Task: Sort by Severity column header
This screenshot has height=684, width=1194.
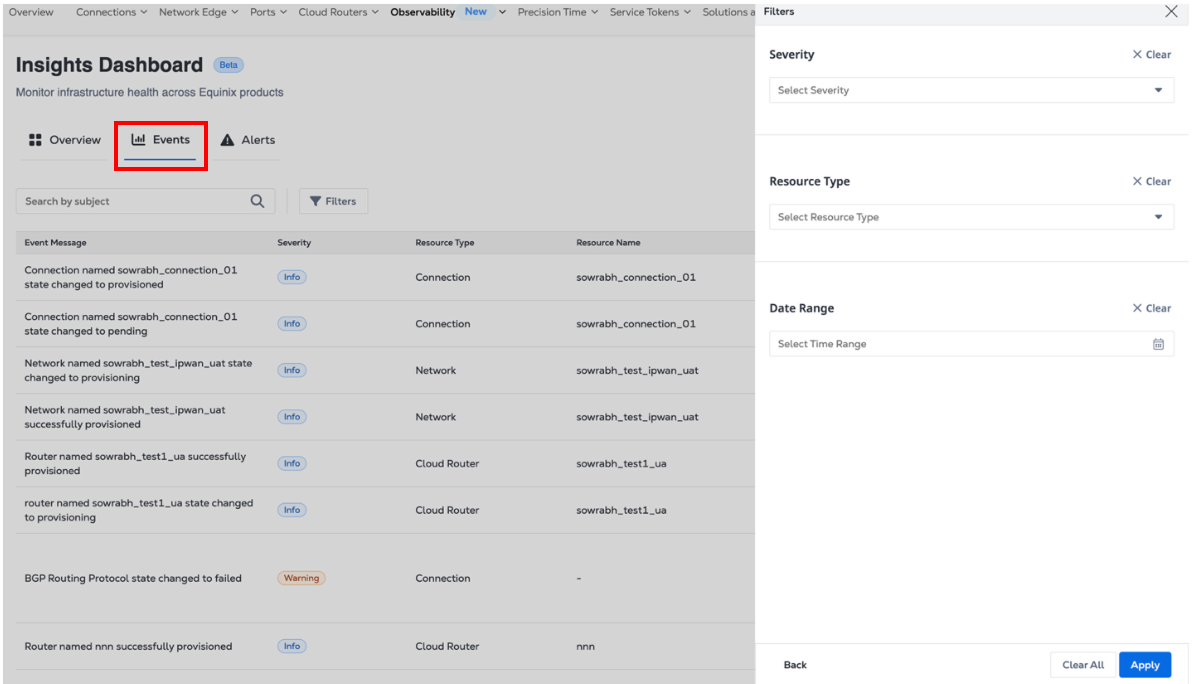Action: [x=294, y=243]
